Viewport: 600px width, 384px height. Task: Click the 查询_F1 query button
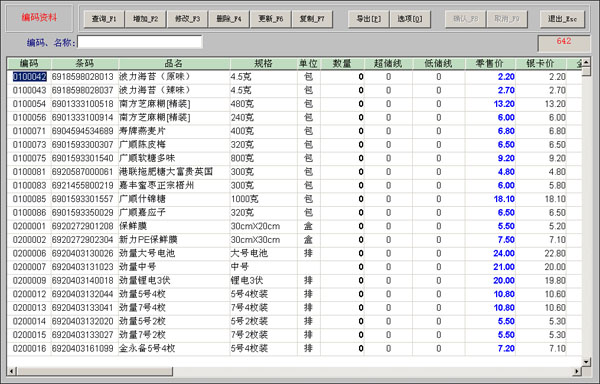(104, 19)
